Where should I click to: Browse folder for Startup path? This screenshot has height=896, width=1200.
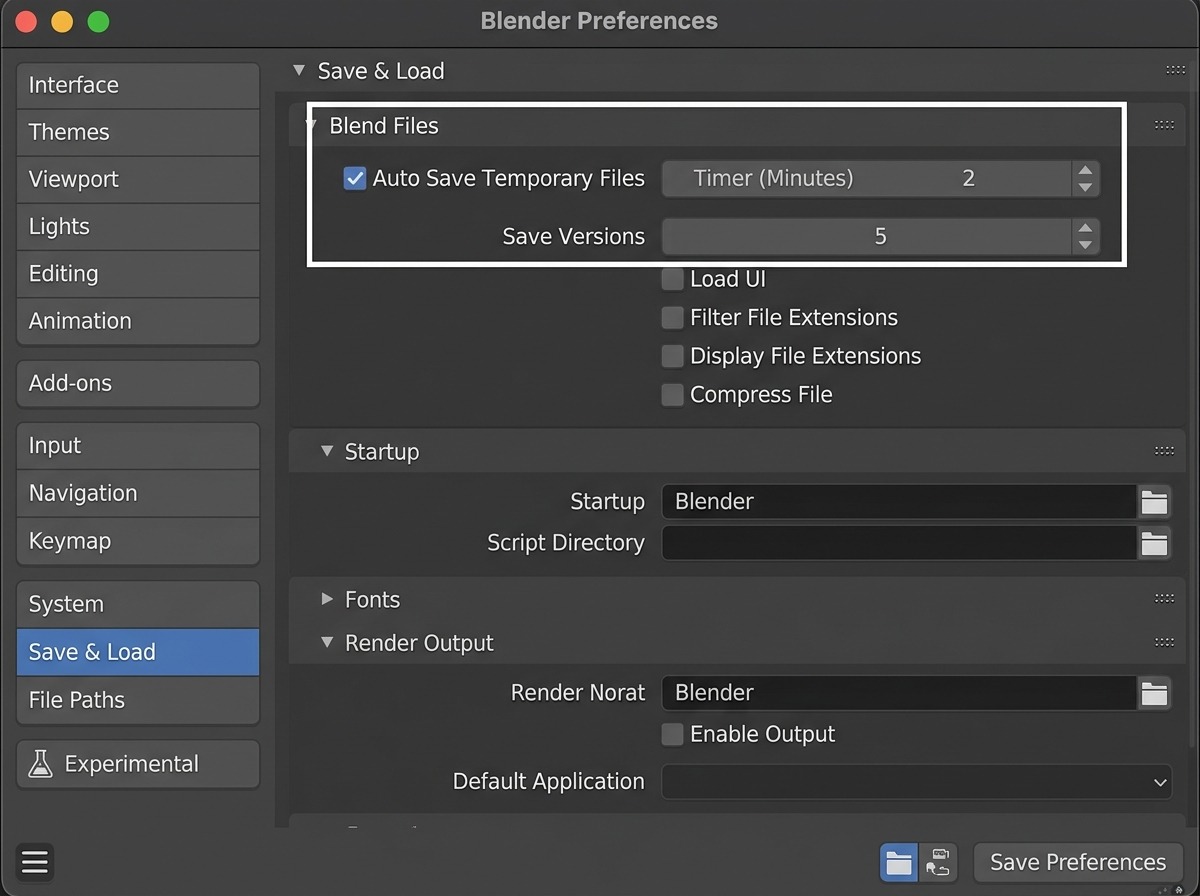point(1155,501)
